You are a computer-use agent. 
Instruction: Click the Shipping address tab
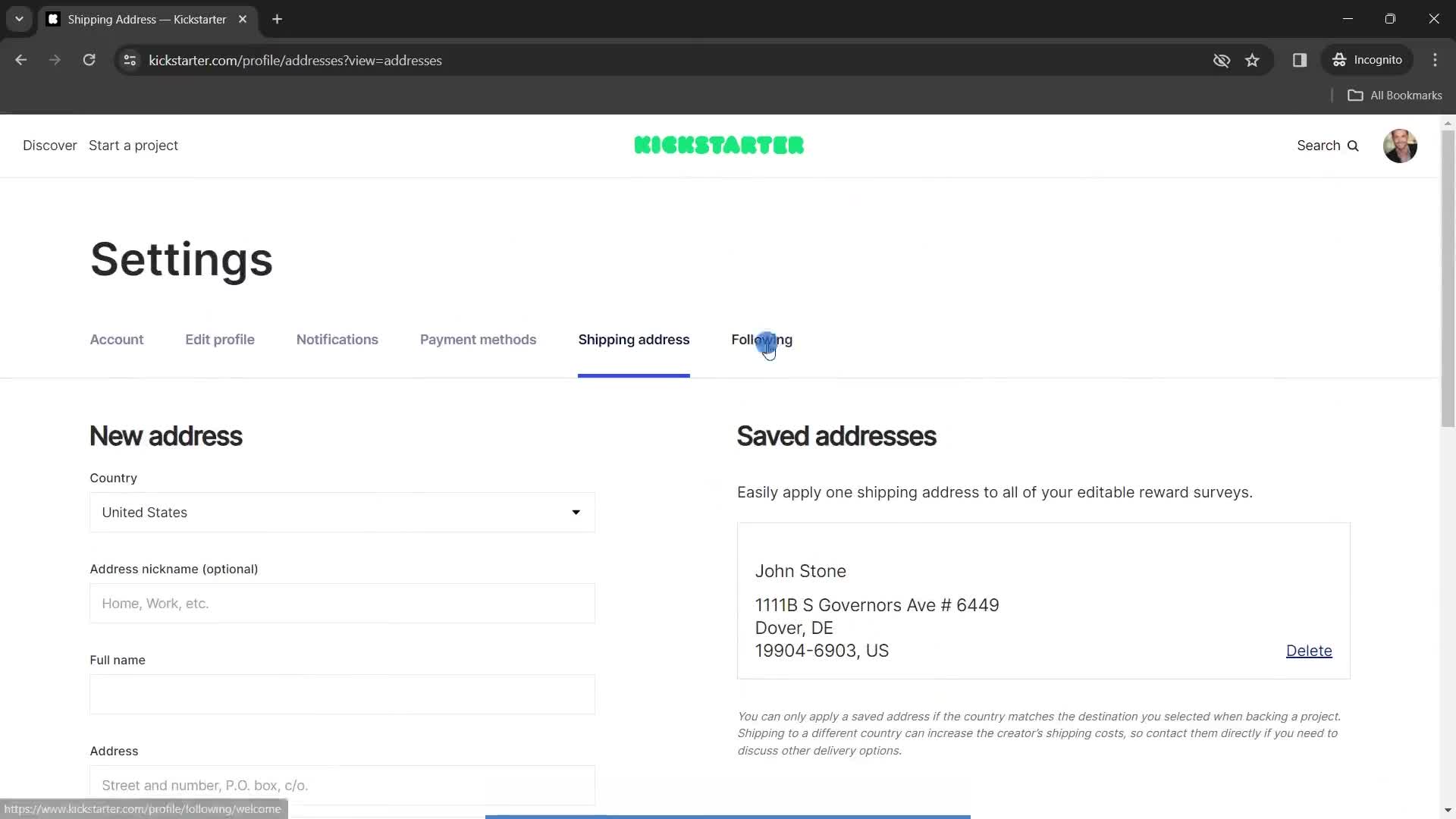(634, 339)
